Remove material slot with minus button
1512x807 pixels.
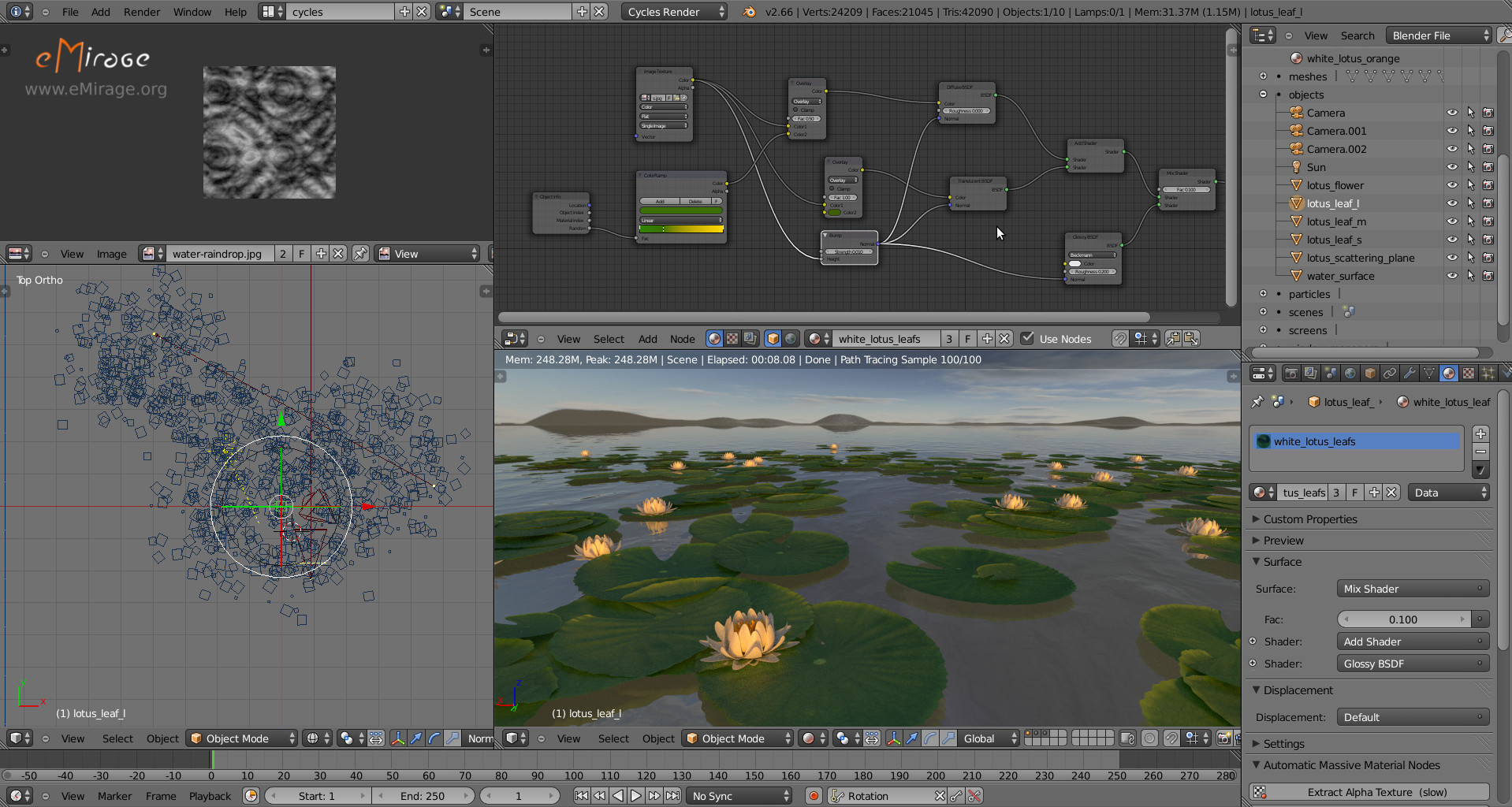pos(1480,452)
